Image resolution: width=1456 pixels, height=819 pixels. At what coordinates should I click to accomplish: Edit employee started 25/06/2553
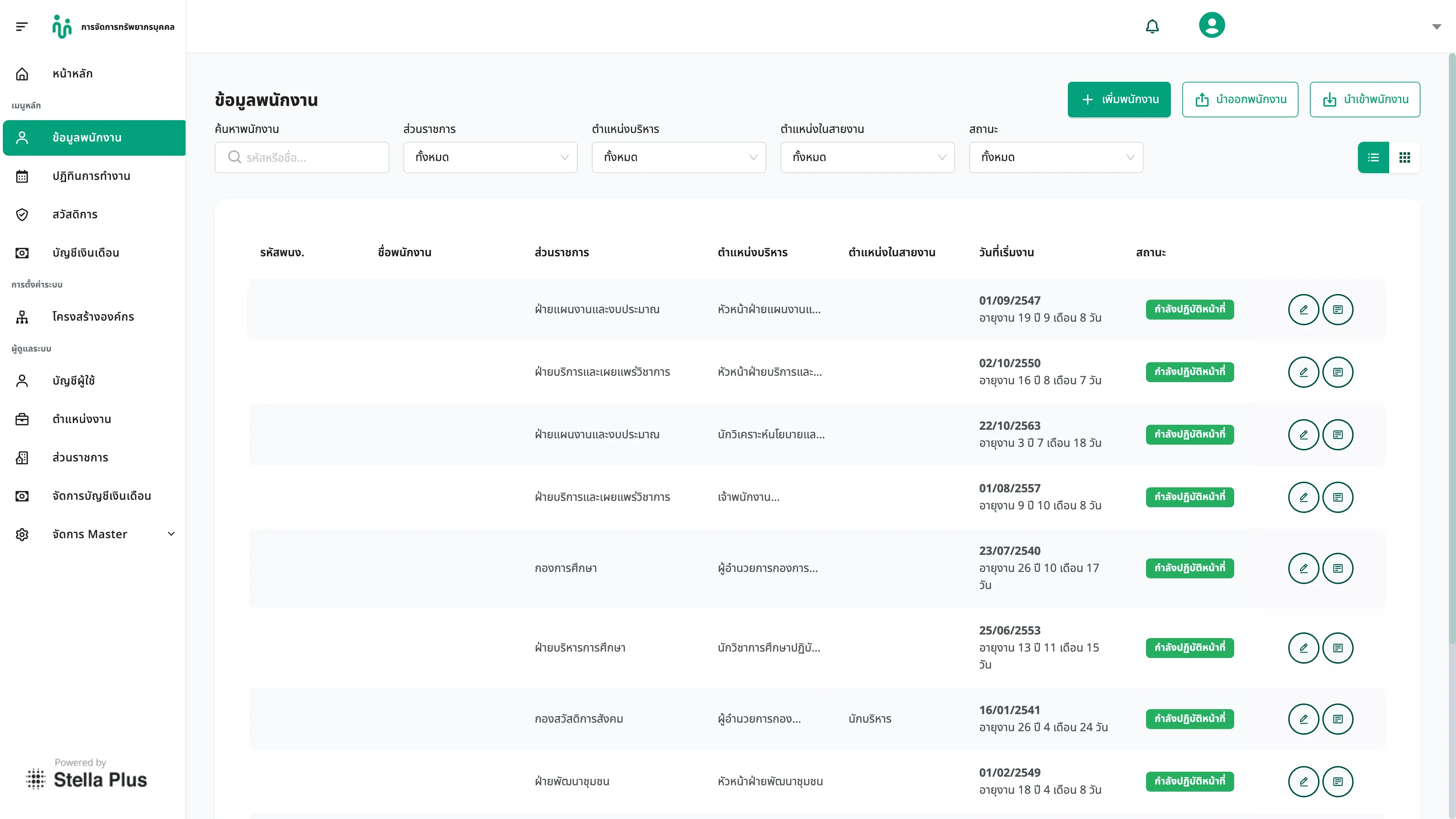[x=1304, y=648]
